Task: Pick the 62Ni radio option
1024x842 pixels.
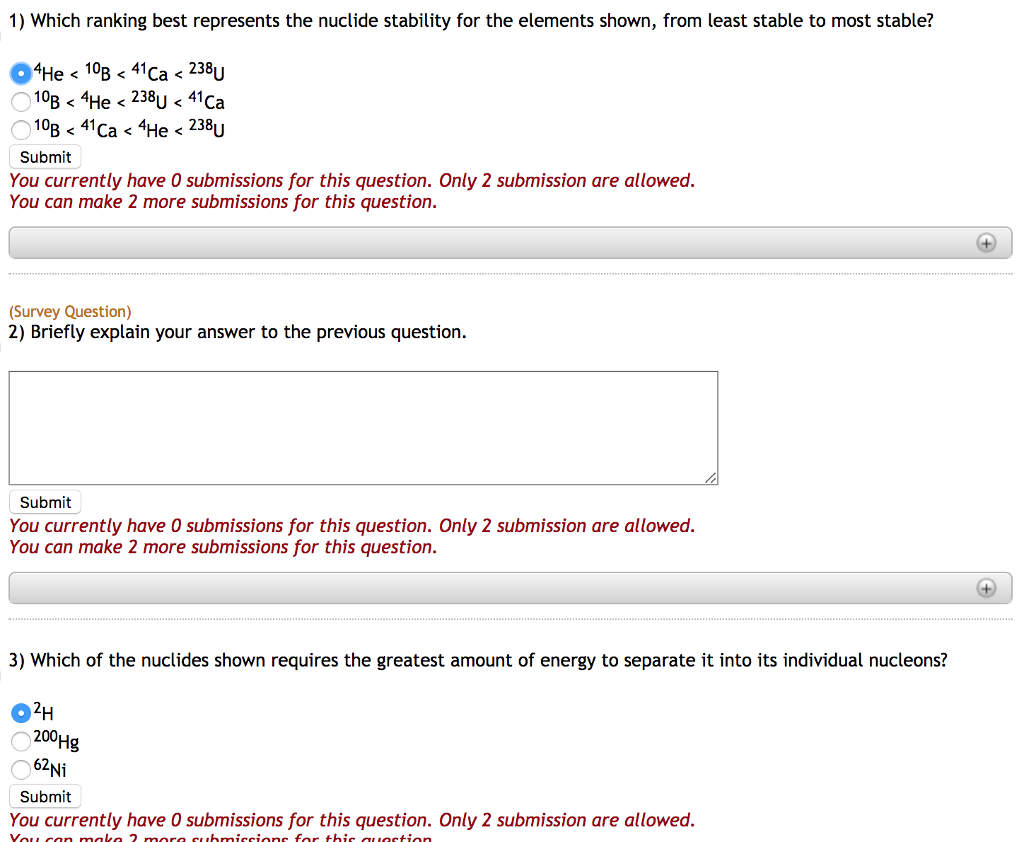Action: point(19,769)
